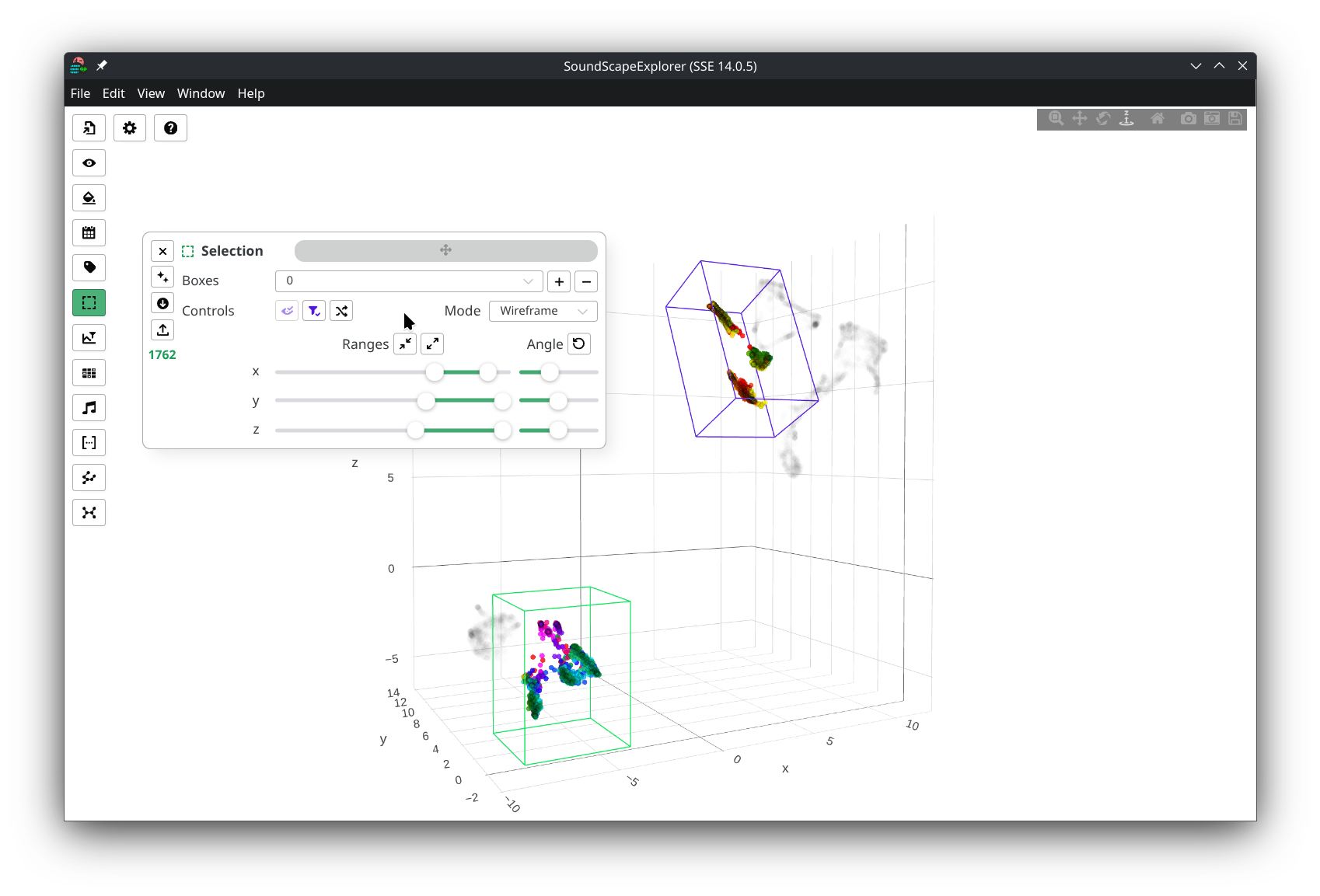Toggle the eye visibility sidebar button
This screenshot has width=1320, height=896.
(x=89, y=163)
